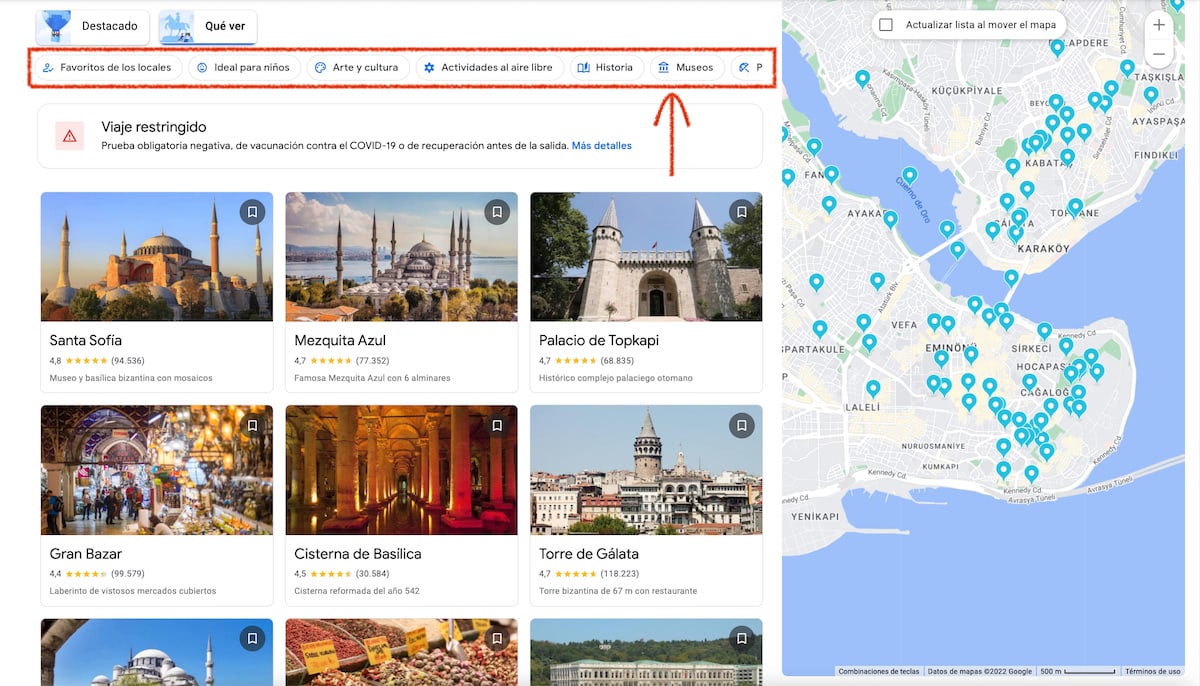Open the Santa Sofía photo

pyautogui.click(x=157, y=257)
